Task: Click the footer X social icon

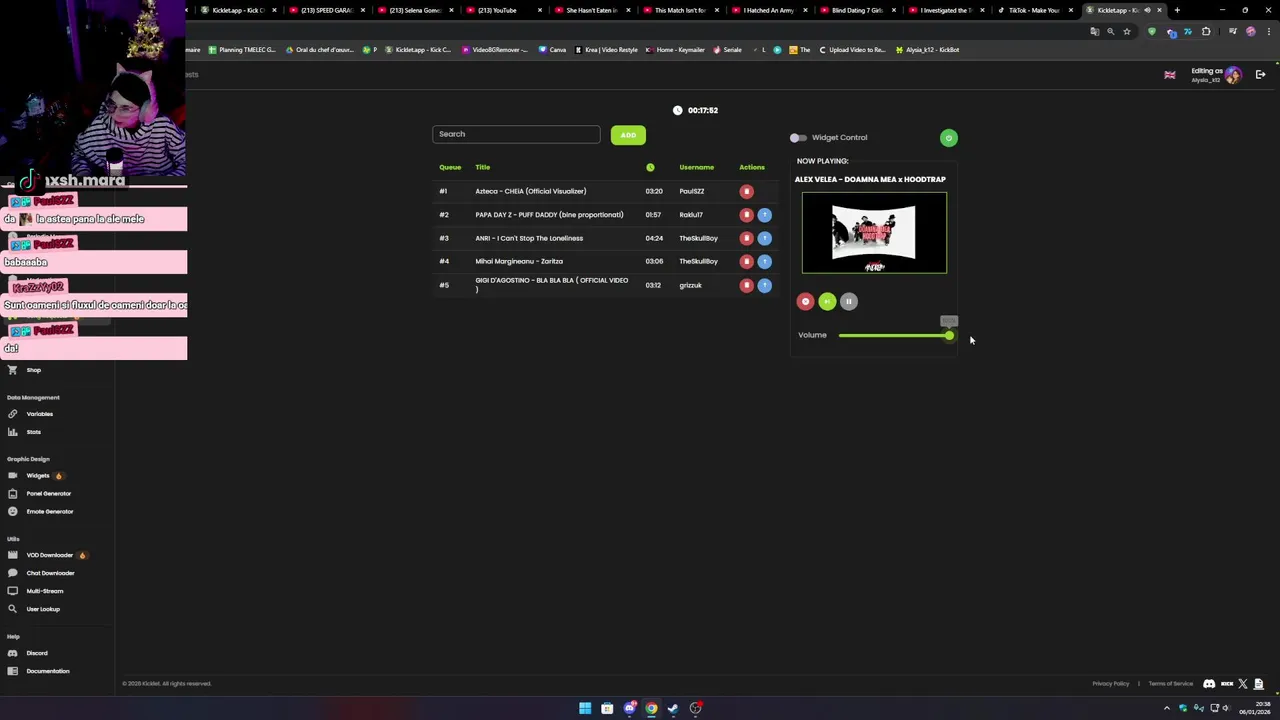Action: tap(1243, 684)
